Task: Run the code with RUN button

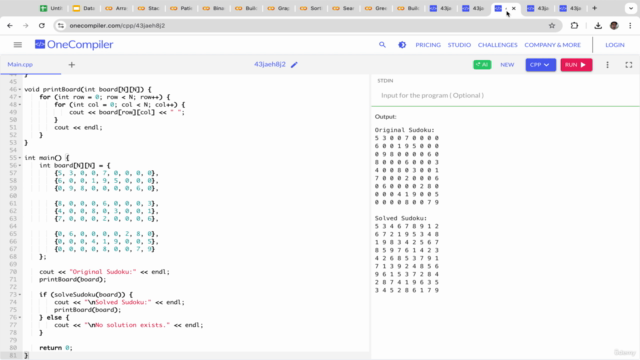Action: (576, 64)
